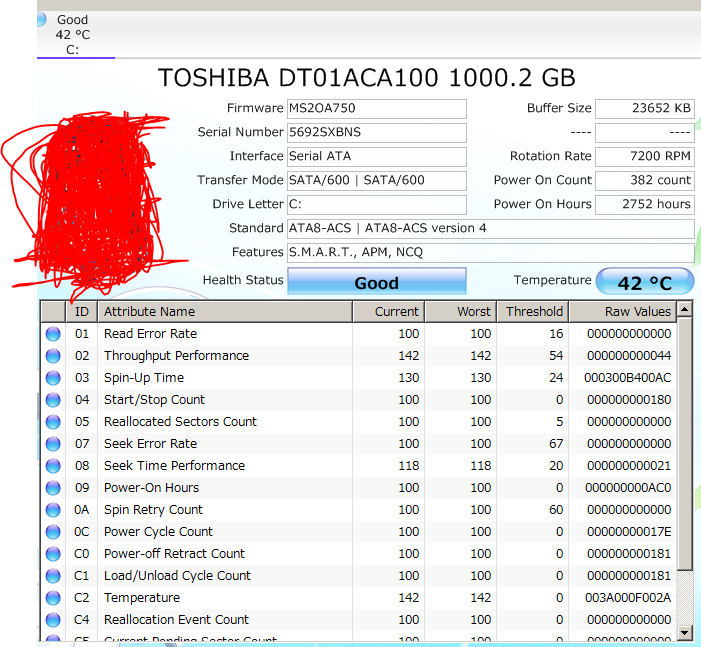Click status icon for Power-off Retract Count row
This screenshot has width=701, height=647.
(53, 554)
